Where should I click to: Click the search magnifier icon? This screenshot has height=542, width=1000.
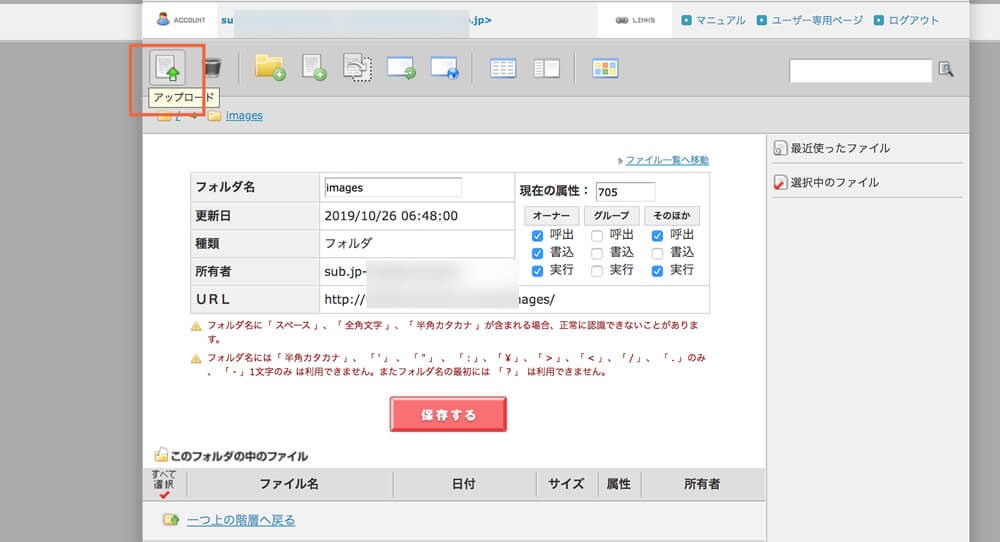tap(946, 68)
